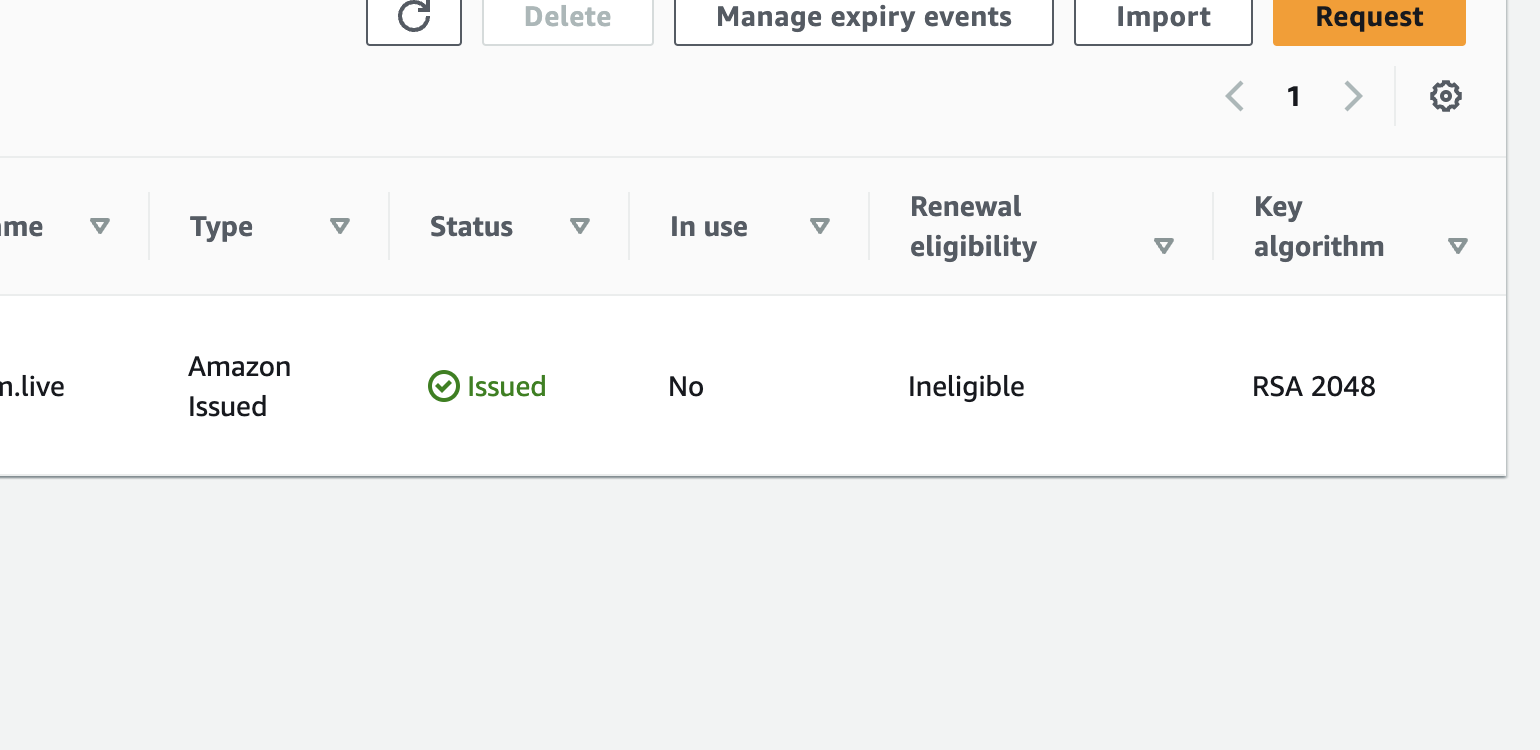Click the Import button

(x=1163, y=17)
